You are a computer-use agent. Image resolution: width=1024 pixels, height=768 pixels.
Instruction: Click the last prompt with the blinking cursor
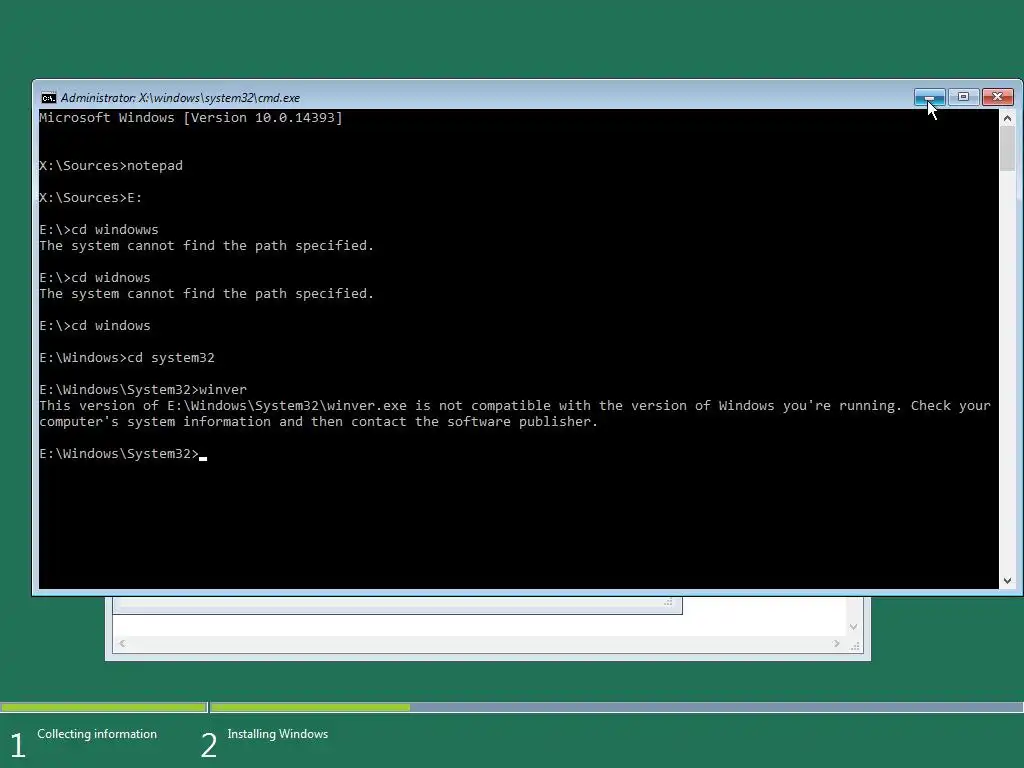tap(123, 454)
